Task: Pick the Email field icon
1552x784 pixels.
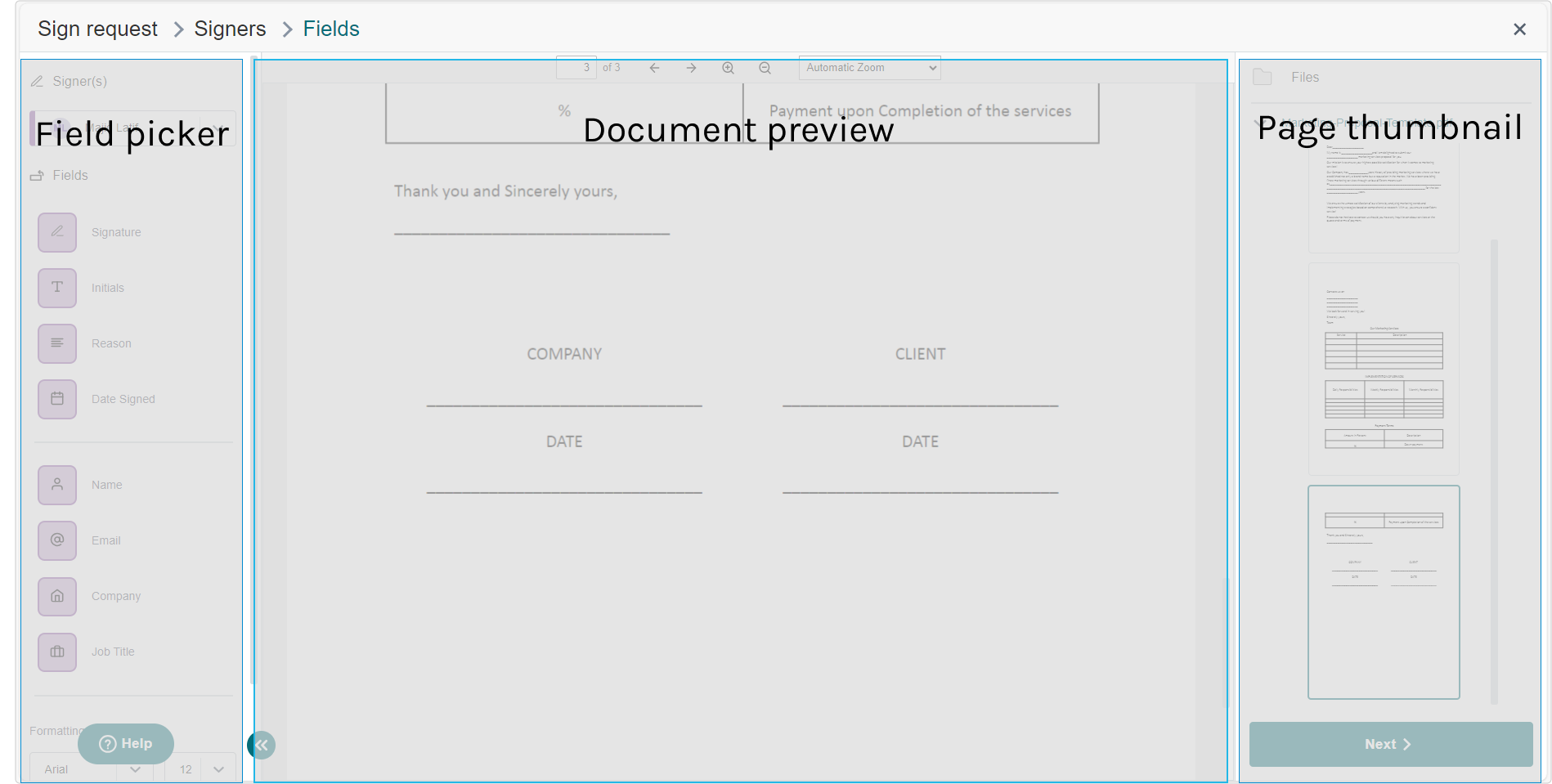Action: click(57, 540)
